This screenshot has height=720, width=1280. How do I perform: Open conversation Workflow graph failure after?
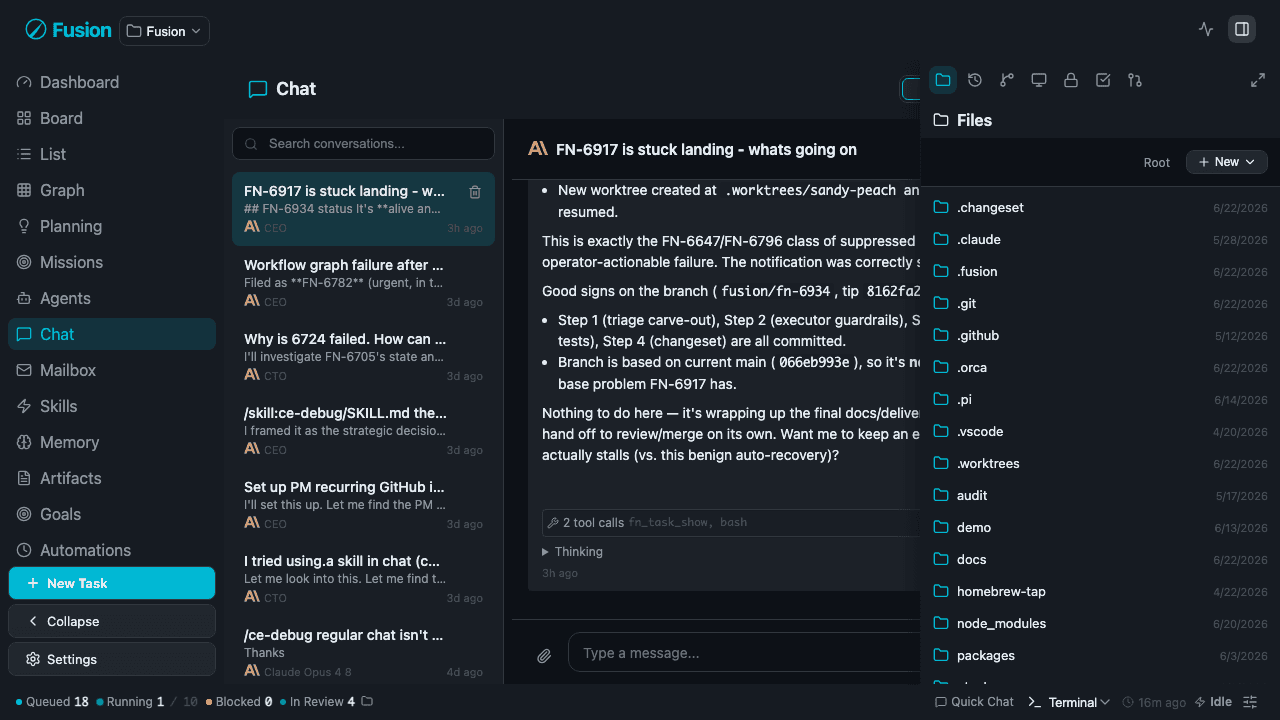point(363,283)
